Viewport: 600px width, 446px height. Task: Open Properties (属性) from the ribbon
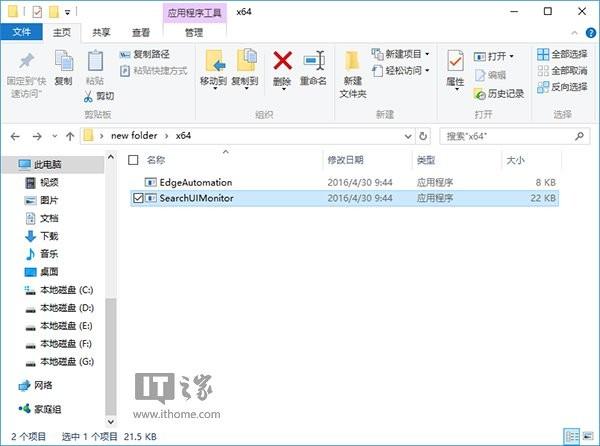tap(455, 61)
